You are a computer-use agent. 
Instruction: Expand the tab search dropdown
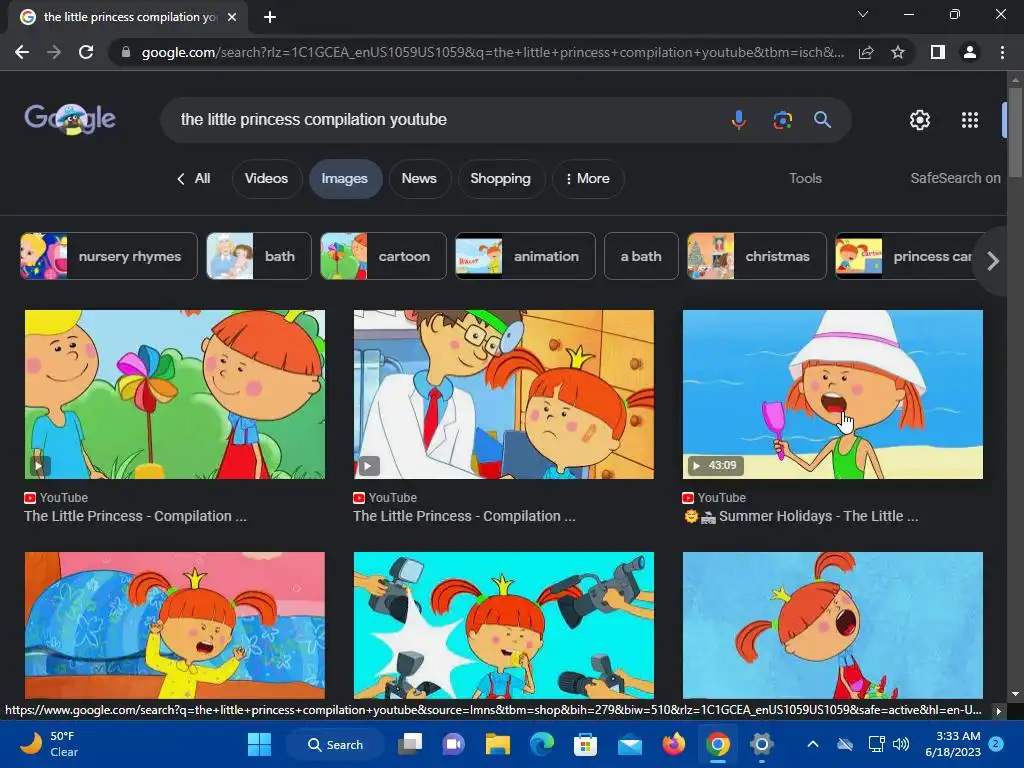point(863,14)
